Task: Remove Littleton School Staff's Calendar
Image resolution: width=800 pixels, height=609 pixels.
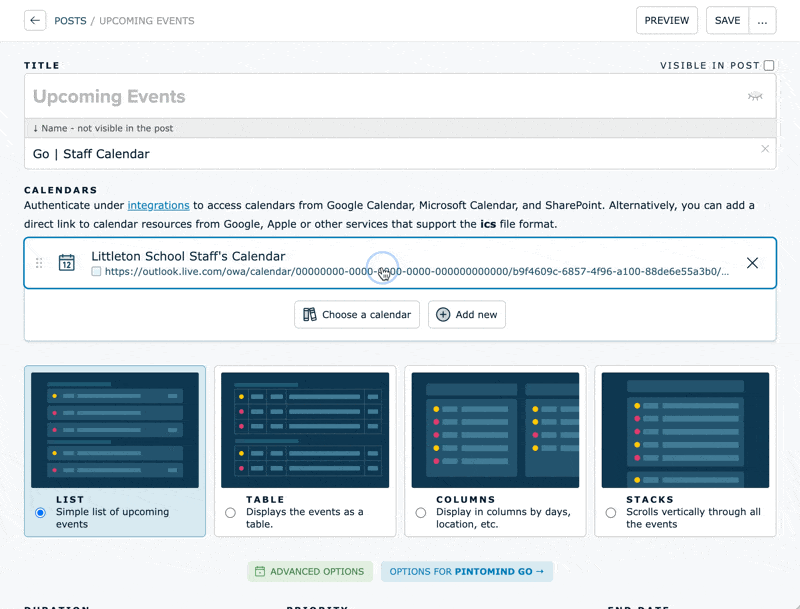Action: coord(752,263)
